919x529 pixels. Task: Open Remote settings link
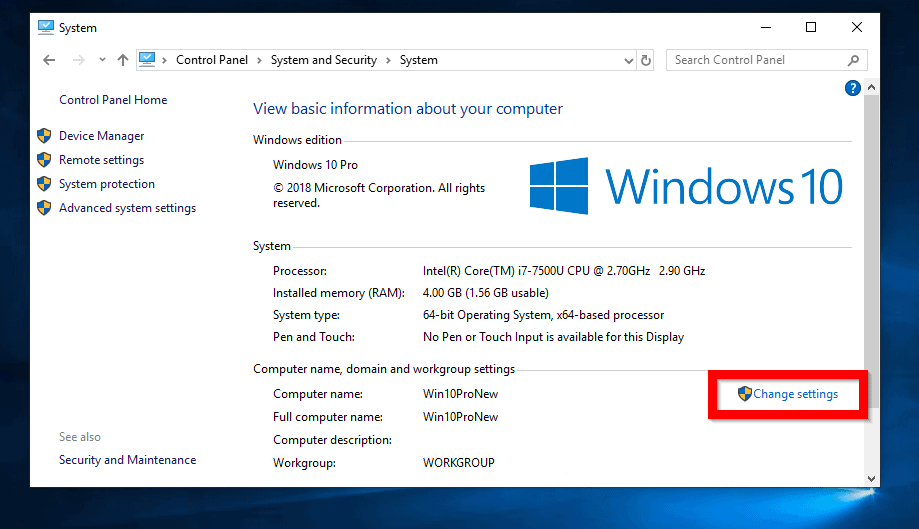[x=101, y=159]
